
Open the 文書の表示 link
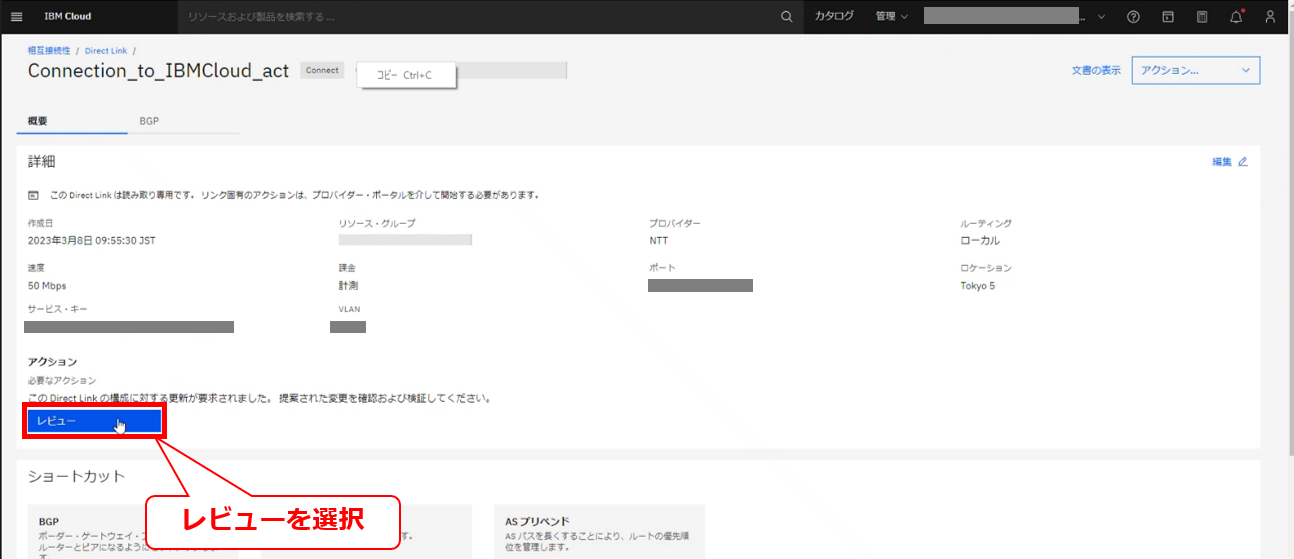pyautogui.click(x=1096, y=70)
